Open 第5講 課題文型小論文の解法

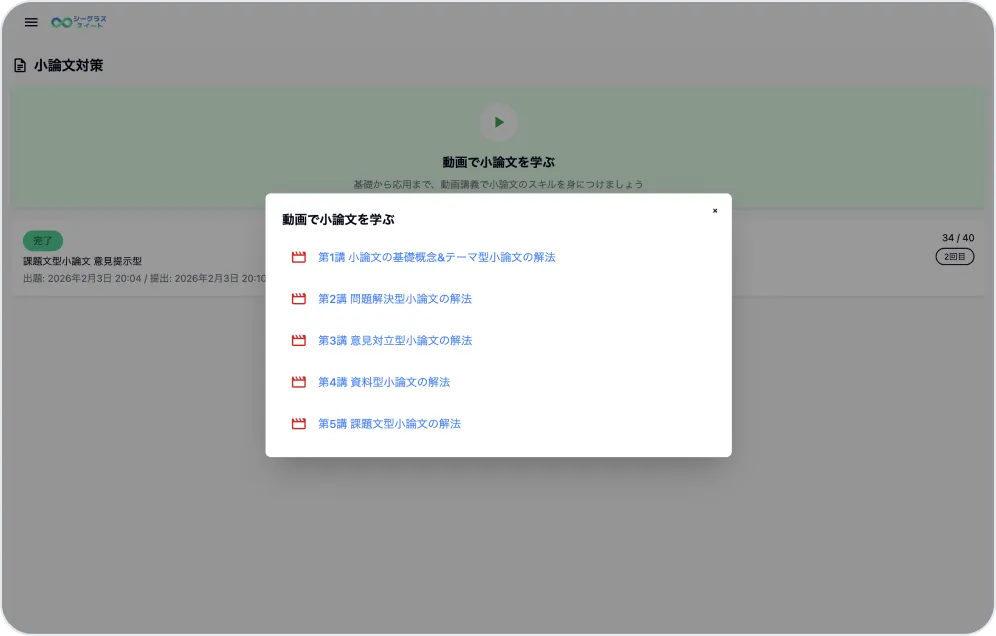pos(389,424)
